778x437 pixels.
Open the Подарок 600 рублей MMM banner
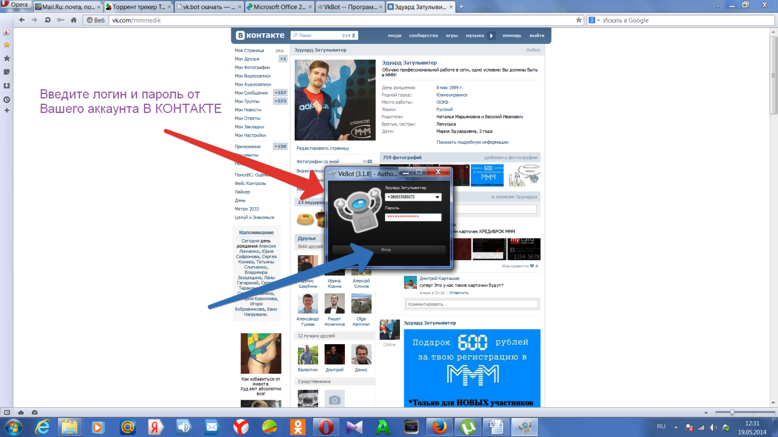click(472, 368)
